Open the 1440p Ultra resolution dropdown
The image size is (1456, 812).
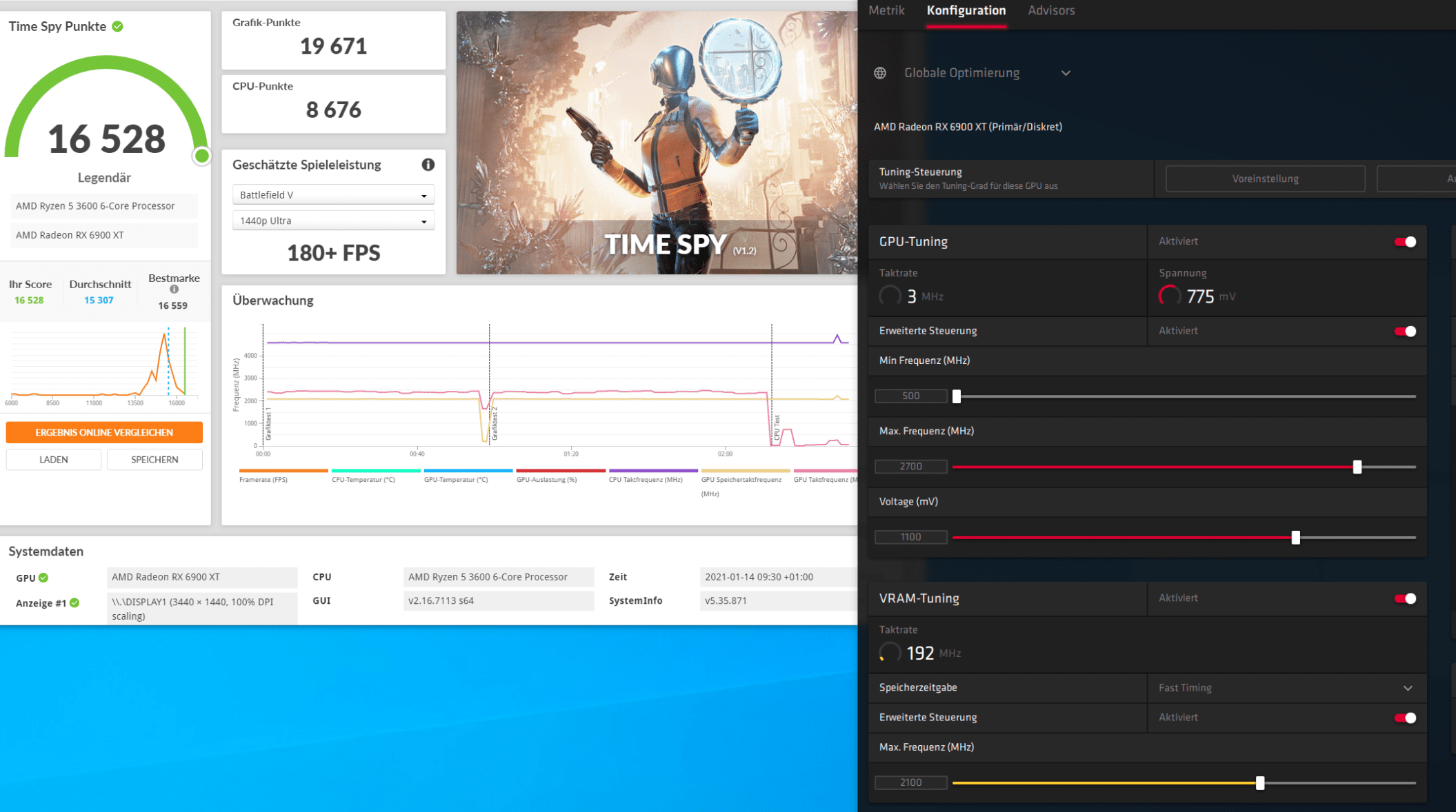[x=333, y=221]
